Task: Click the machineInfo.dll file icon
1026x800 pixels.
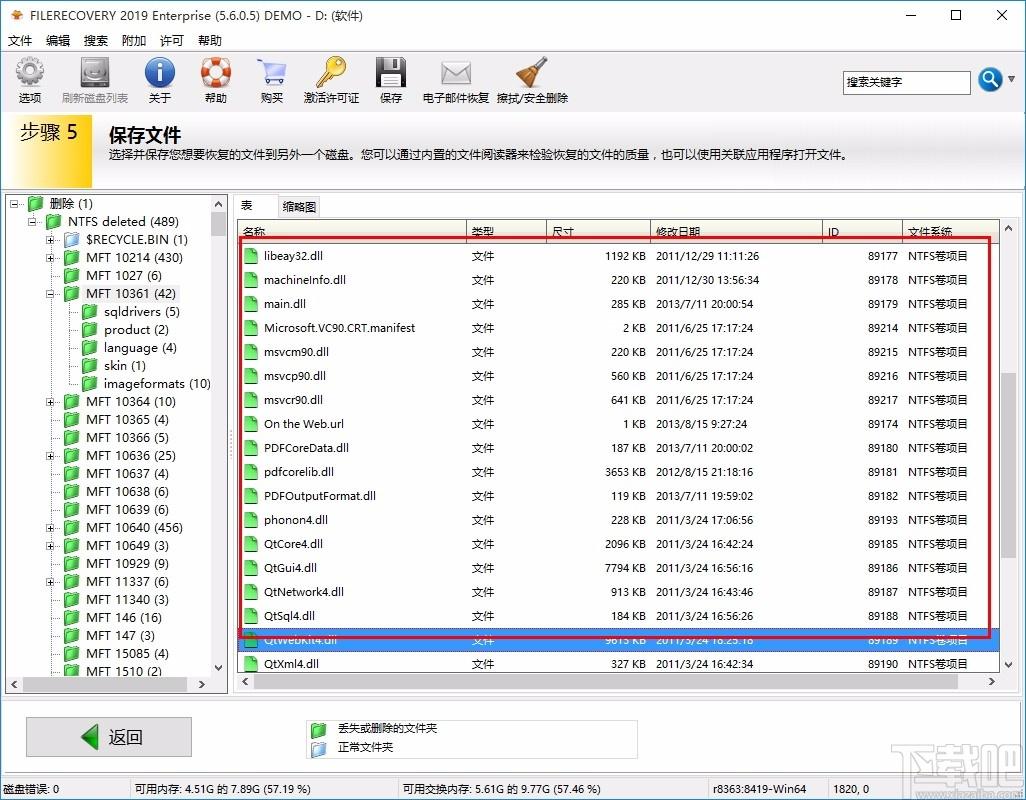Action: (251, 280)
